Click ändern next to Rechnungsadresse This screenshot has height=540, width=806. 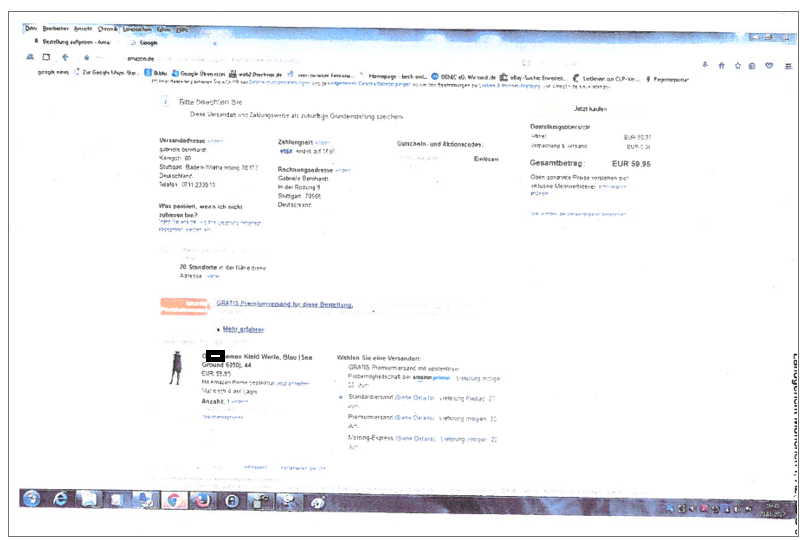click(x=342, y=170)
